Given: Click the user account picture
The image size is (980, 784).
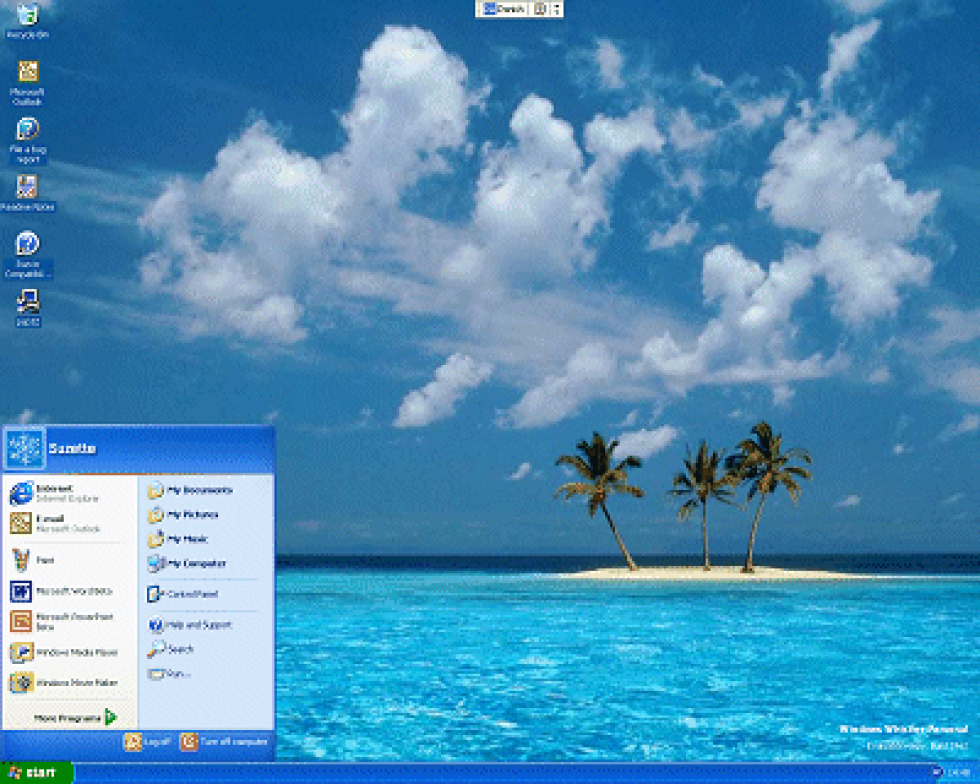Looking at the screenshot, I should 25,449.
